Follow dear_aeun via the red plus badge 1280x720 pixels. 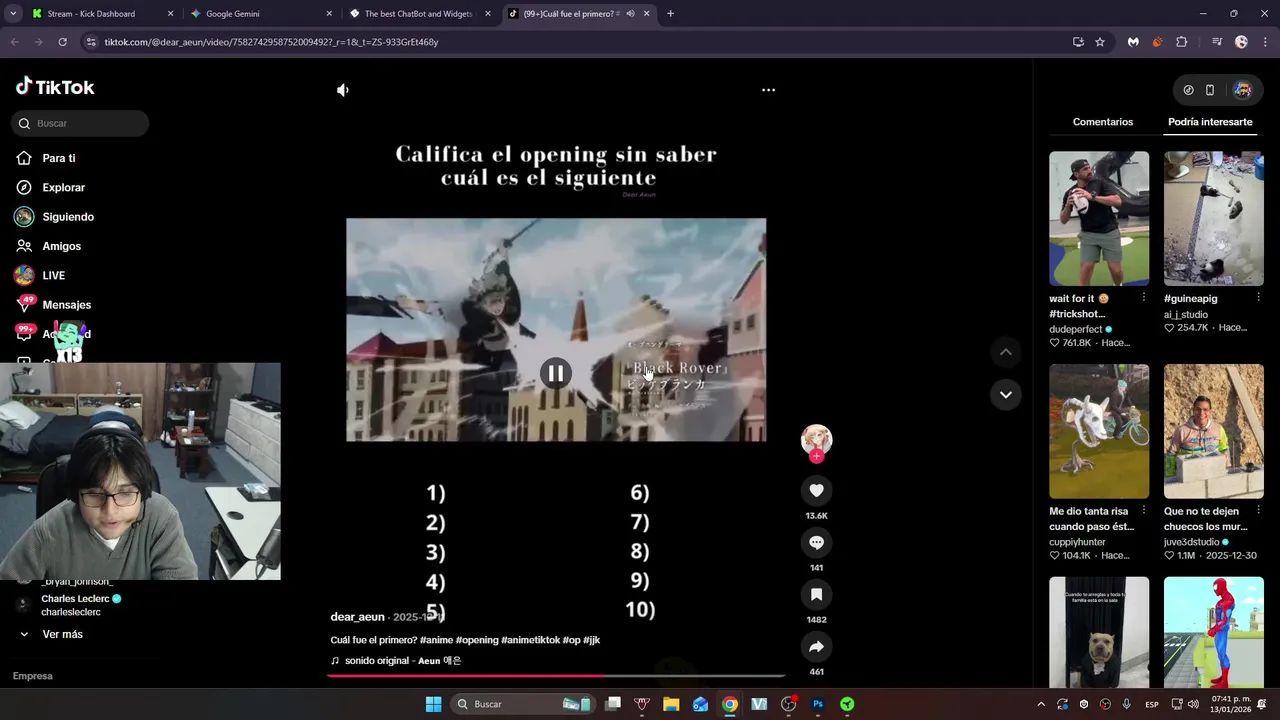(x=816, y=456)
